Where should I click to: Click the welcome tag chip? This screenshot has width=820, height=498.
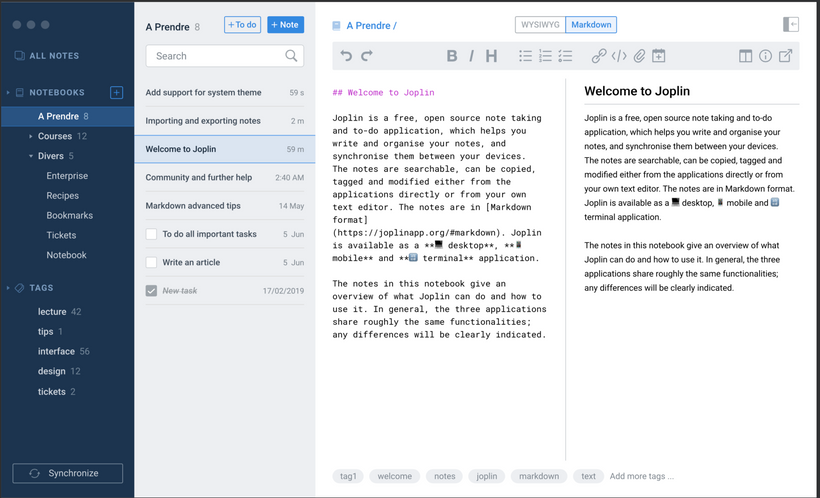[x=394, y=476]
